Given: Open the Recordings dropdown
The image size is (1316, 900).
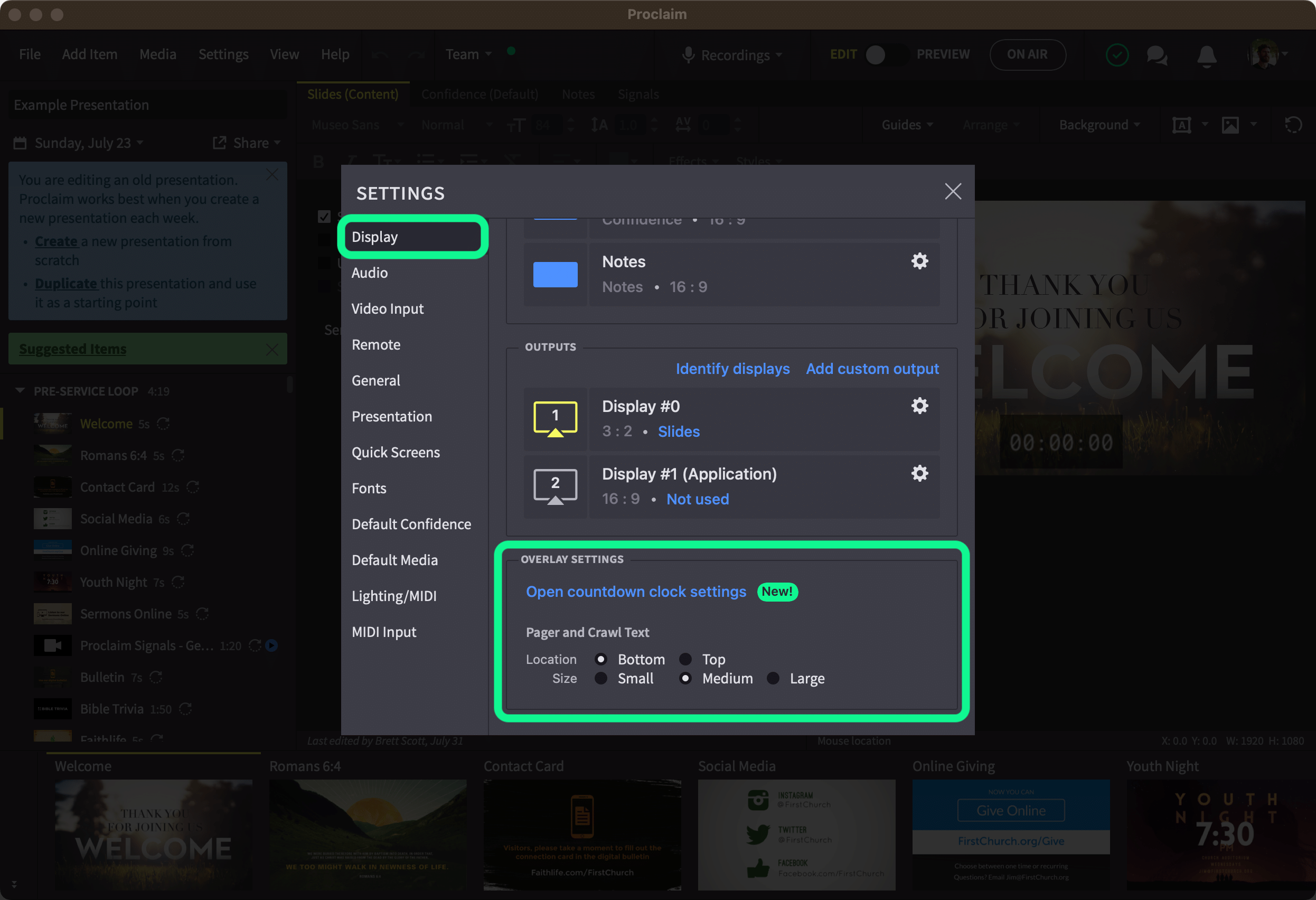Looking at the screenshot, I should pyautogui.click(x=741, y=55).
